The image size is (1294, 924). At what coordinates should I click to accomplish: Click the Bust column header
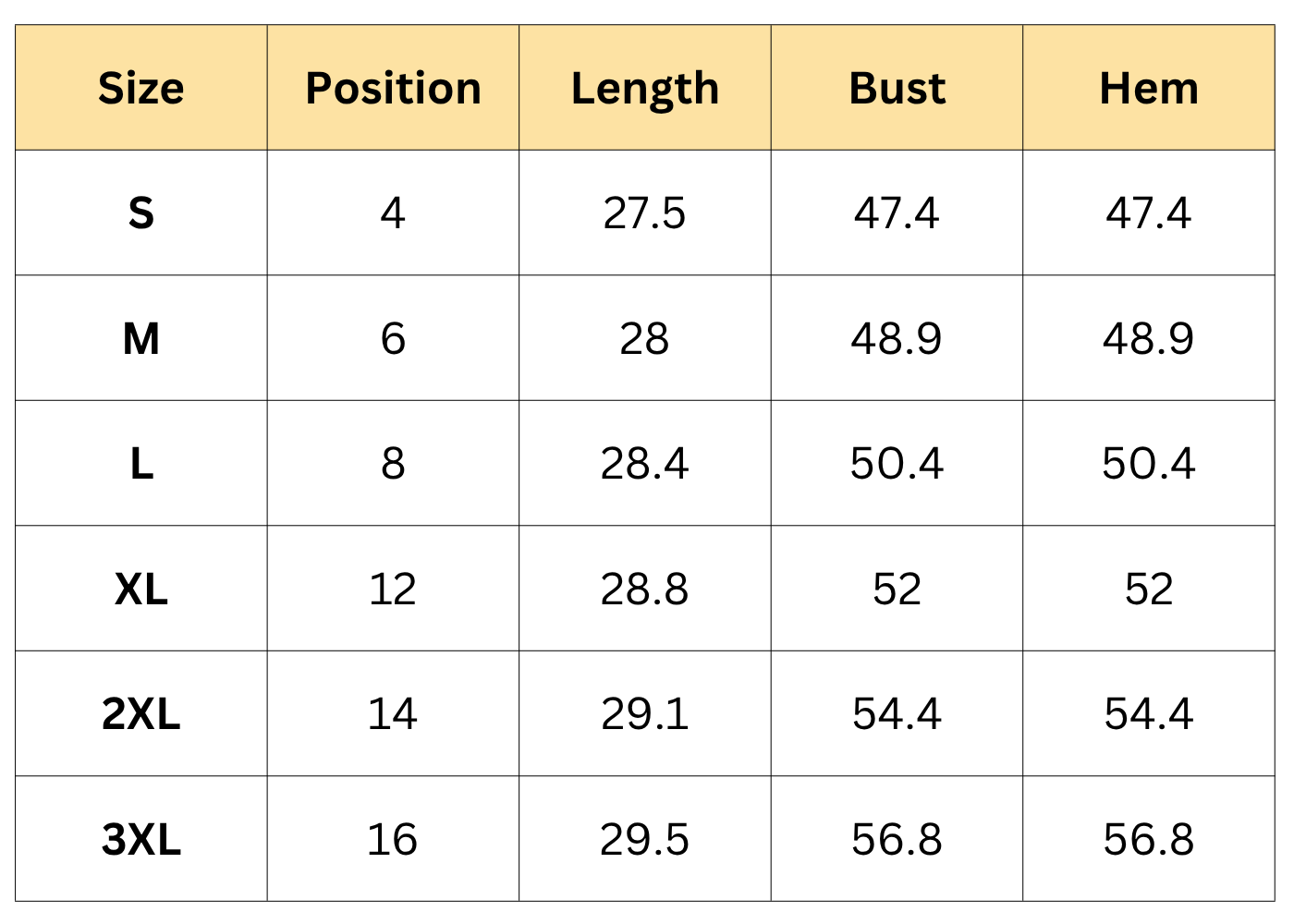click(x=897, y=89)
